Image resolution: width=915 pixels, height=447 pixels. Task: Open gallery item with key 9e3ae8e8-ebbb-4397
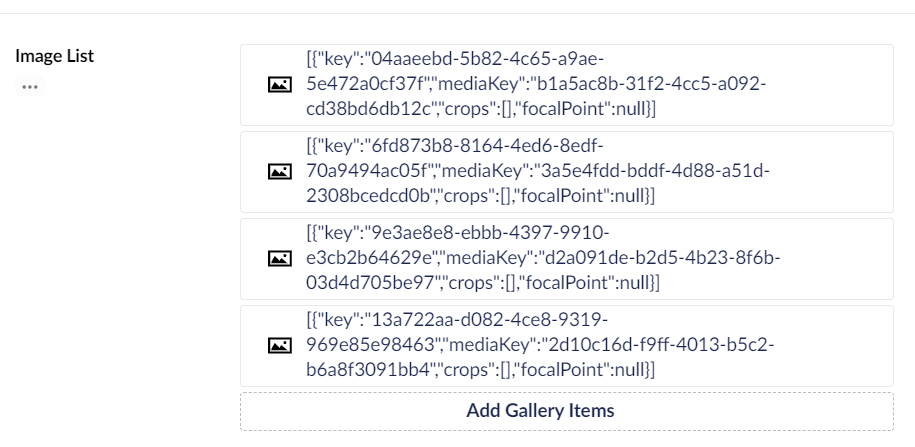567,259
